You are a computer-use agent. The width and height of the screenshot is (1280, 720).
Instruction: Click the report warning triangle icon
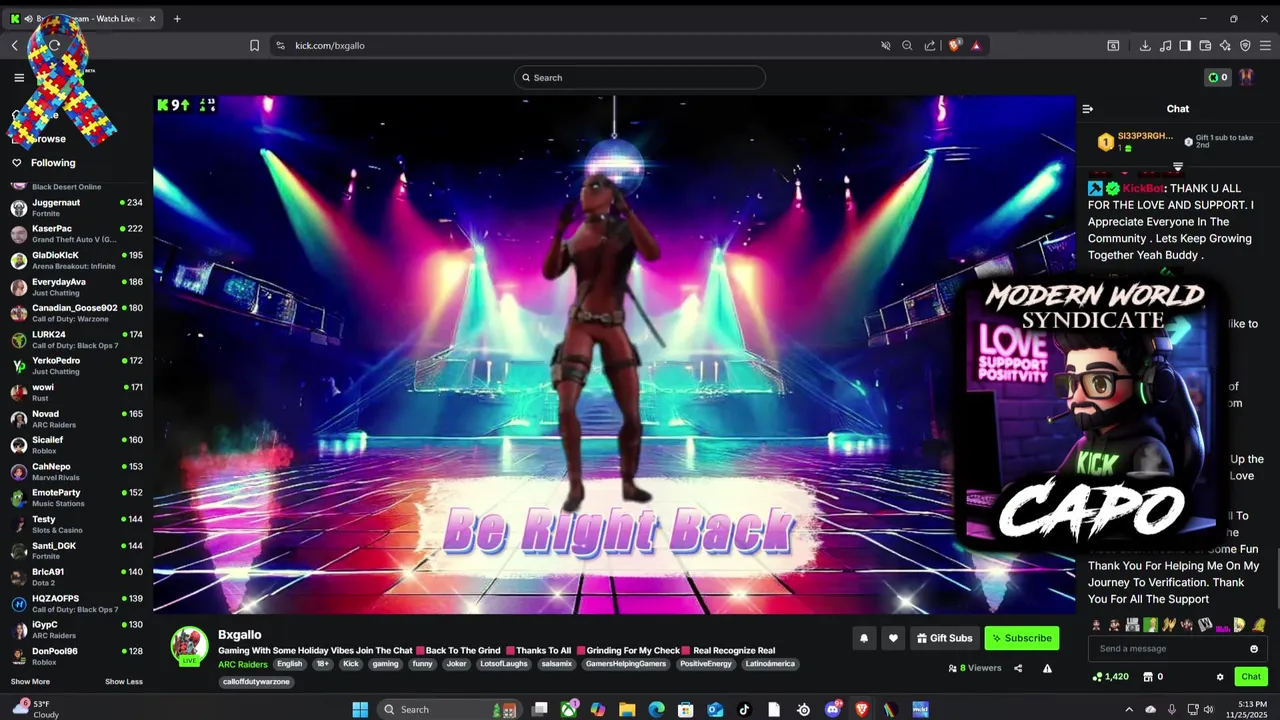click(1047, 668)
